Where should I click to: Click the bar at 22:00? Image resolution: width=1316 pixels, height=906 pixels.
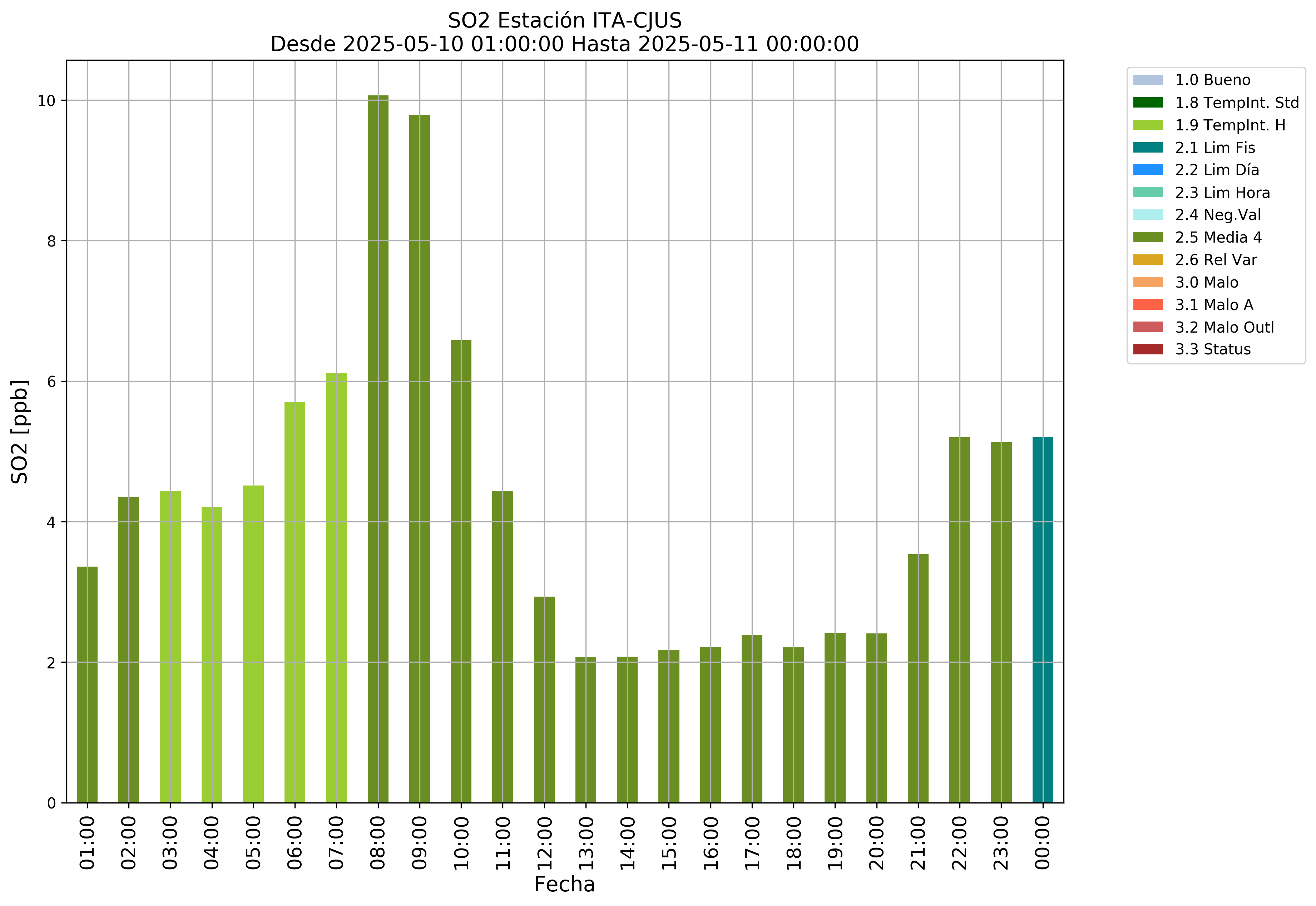tap(959, 620)
